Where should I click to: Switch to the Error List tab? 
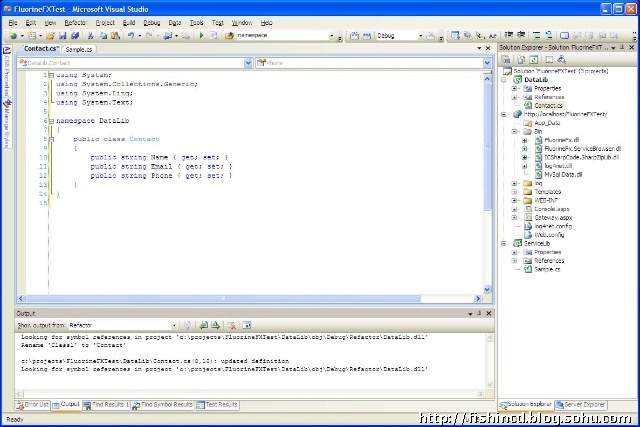click(33, 405)
